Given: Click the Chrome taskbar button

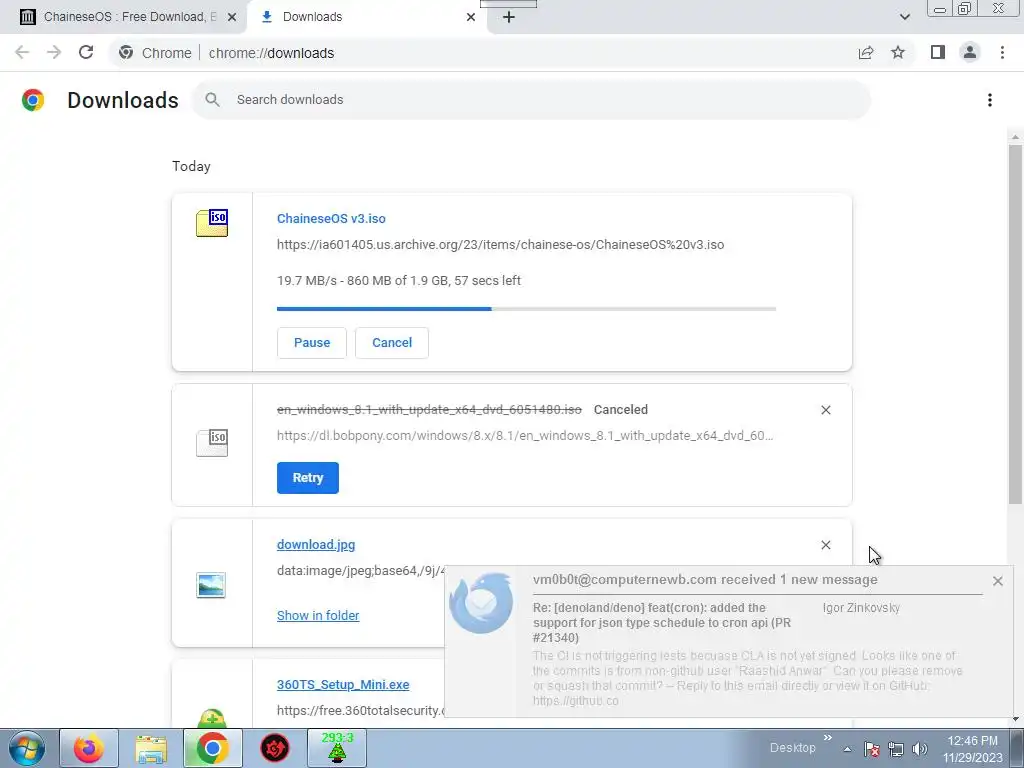Looking at the screenshot, I should coord(212,748).
